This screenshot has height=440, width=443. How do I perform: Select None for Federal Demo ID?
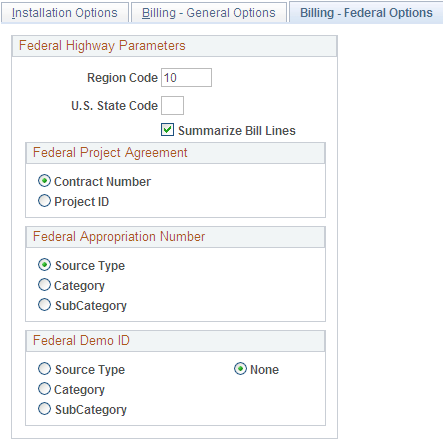click(x=240, y=369)
